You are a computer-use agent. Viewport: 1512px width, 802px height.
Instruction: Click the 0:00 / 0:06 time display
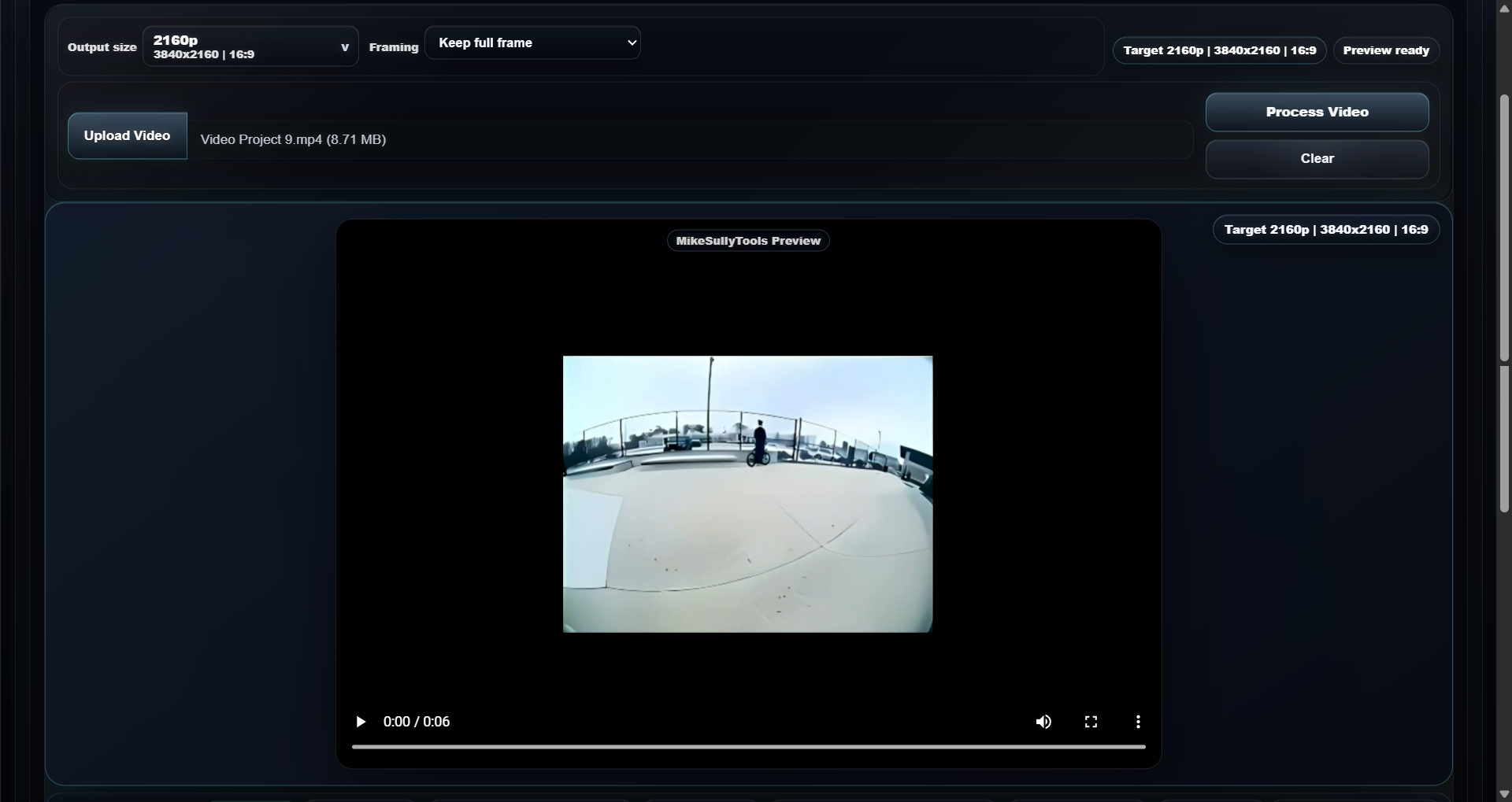[417, 722]
